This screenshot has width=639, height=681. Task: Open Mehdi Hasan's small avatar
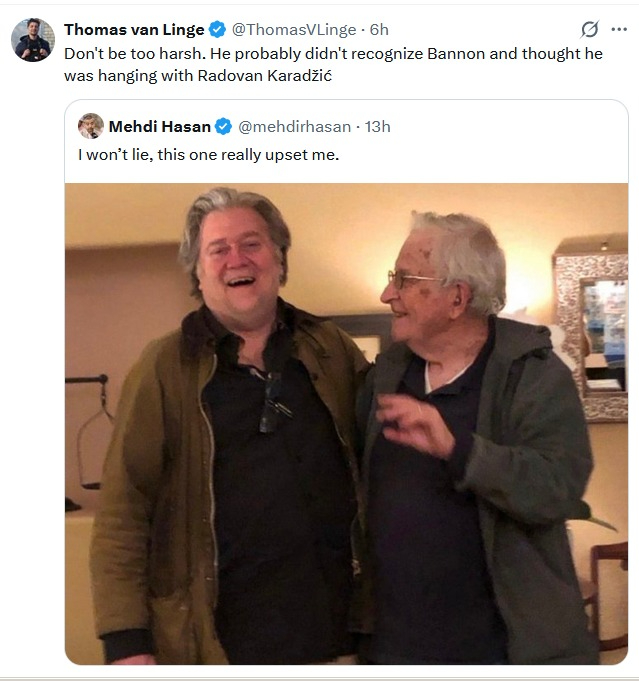click(x=91, y=126)
